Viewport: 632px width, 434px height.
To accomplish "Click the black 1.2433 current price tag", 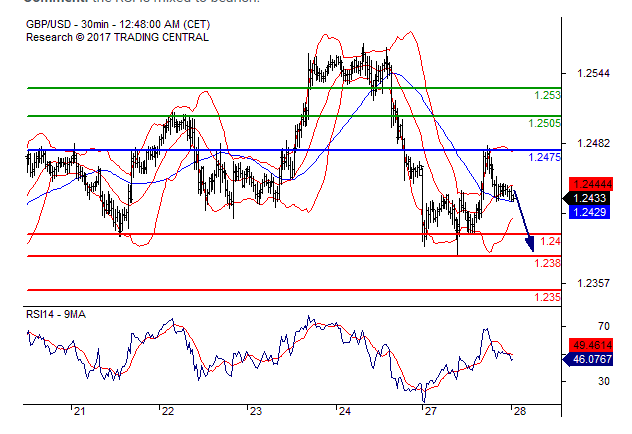I will click(x=588, y=198).
